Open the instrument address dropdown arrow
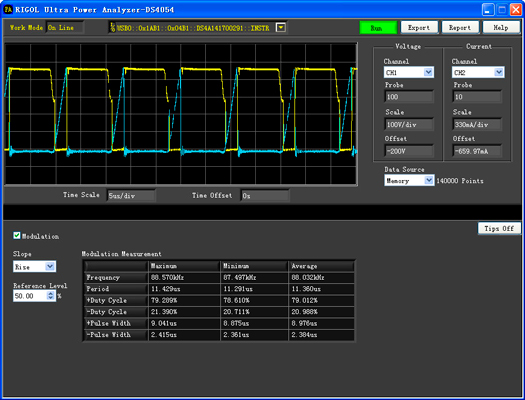 [281, 27]
